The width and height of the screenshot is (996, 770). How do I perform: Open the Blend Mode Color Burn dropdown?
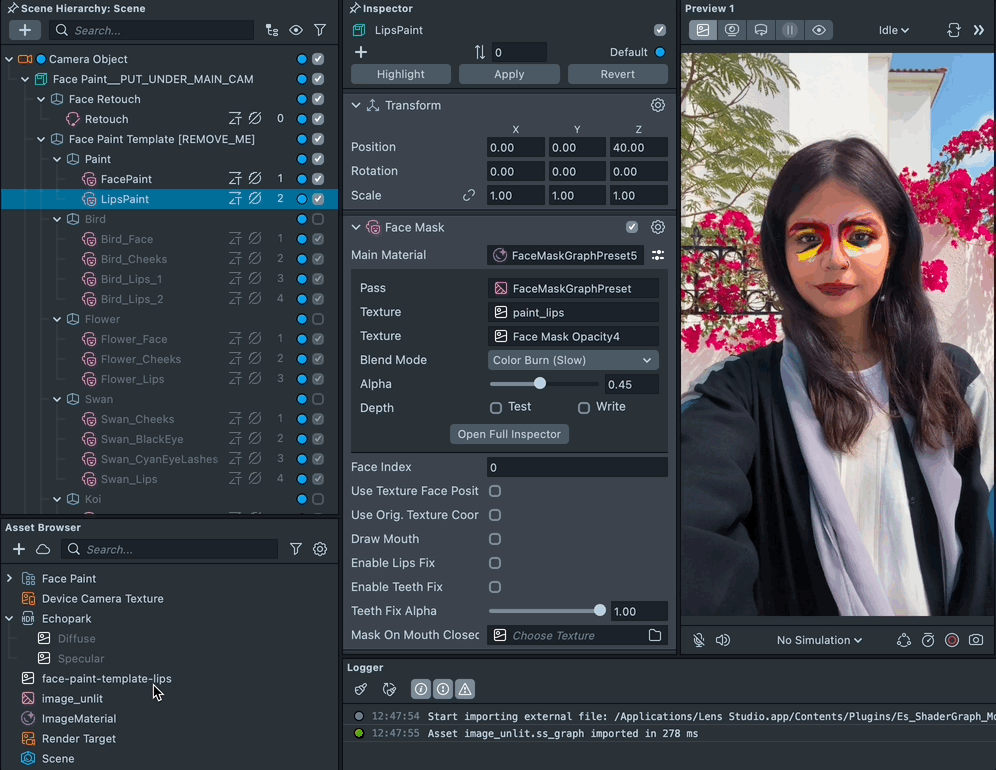(573, 360)
